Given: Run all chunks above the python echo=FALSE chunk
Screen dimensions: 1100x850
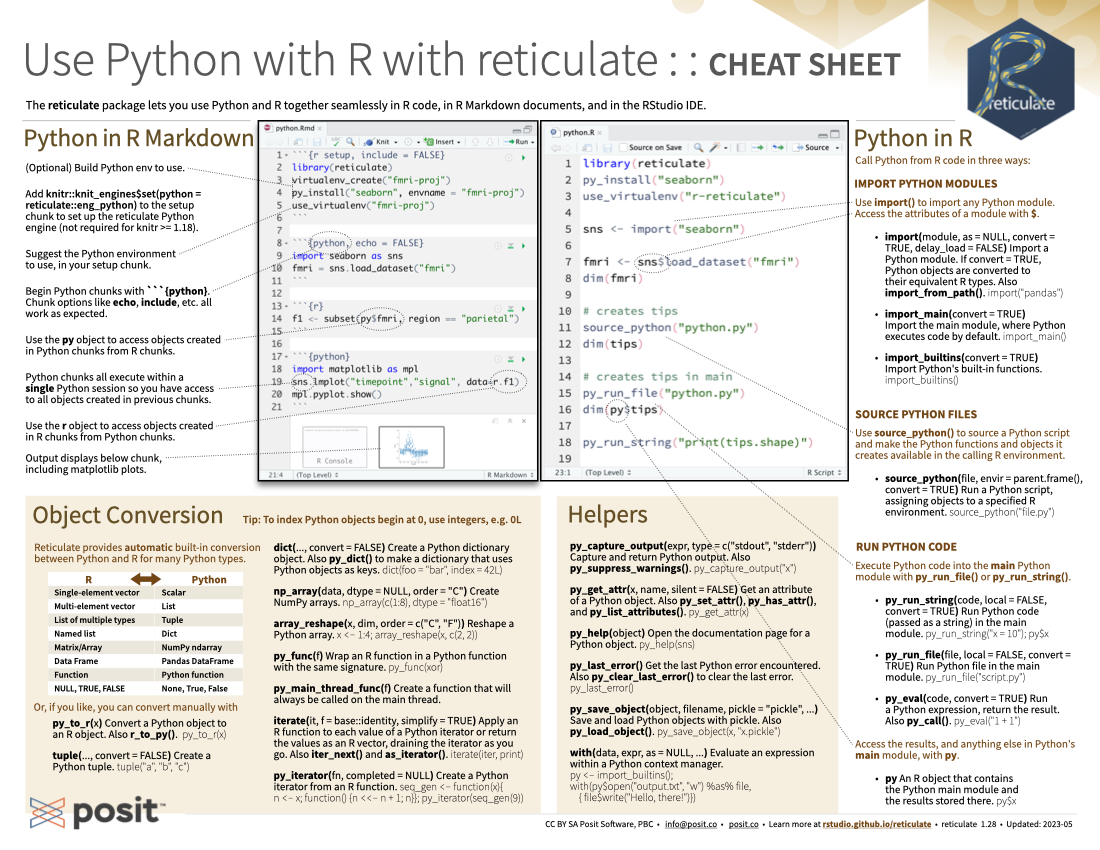Looking at the screenshot, I should 511,246.
